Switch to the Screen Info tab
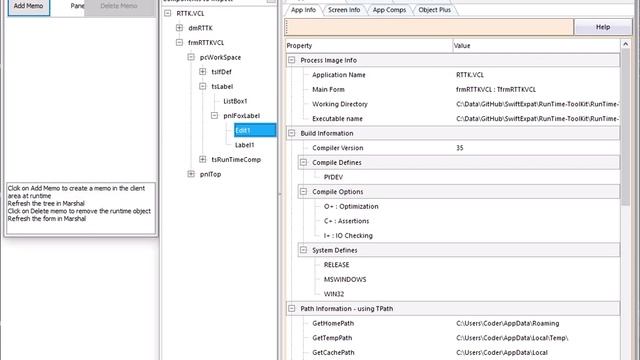The height and width of the screenshot is (360, 640). (344, 10)
